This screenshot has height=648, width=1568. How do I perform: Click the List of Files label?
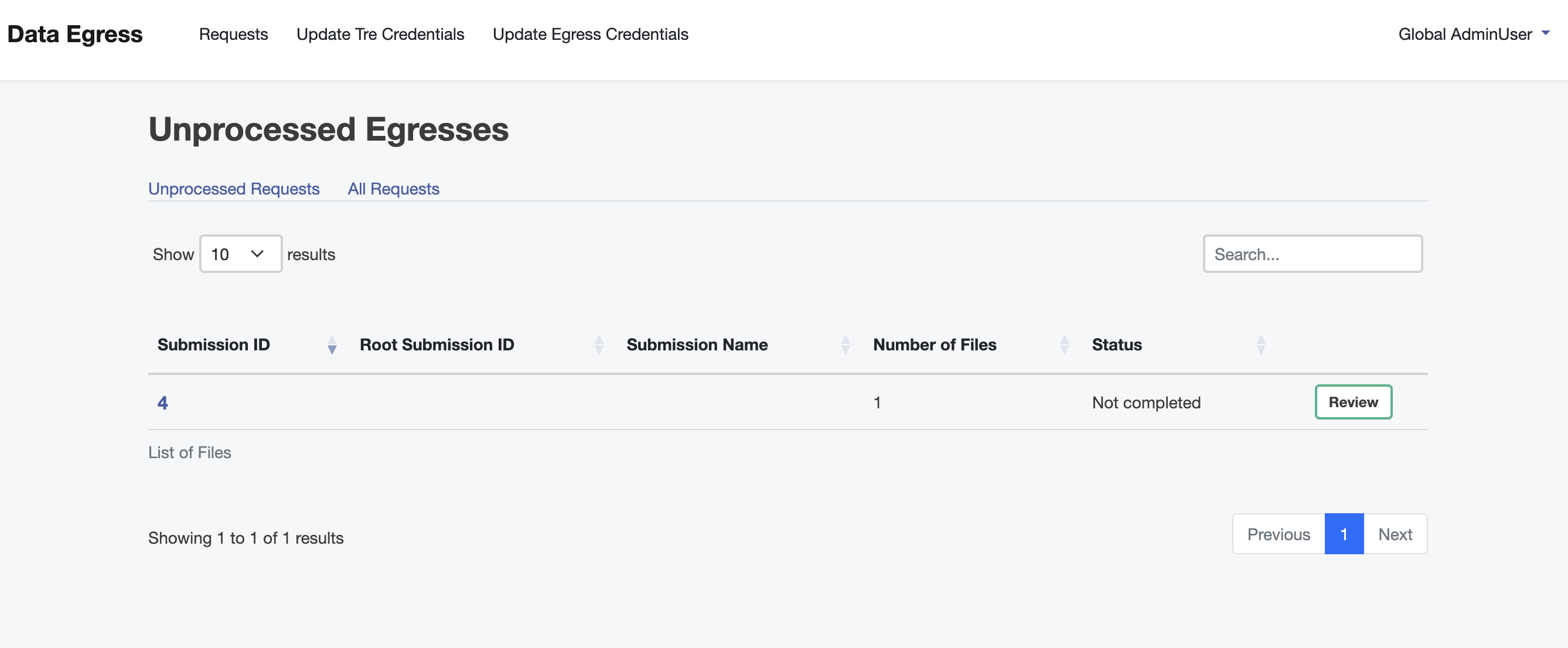[x=190, y=453]
